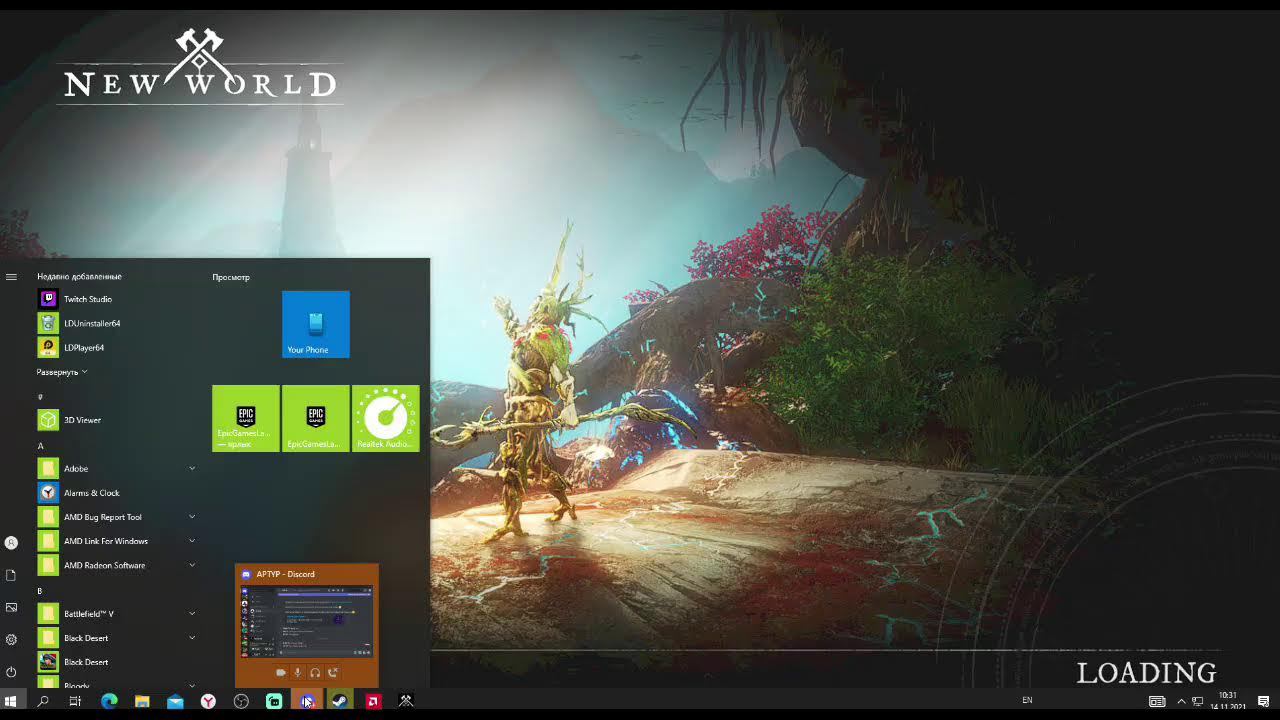The height and width of the screenshot is (720, 1280).
Task: Open the Epic Games Launcher tile marked ярлык
Action: coord(246,418)
